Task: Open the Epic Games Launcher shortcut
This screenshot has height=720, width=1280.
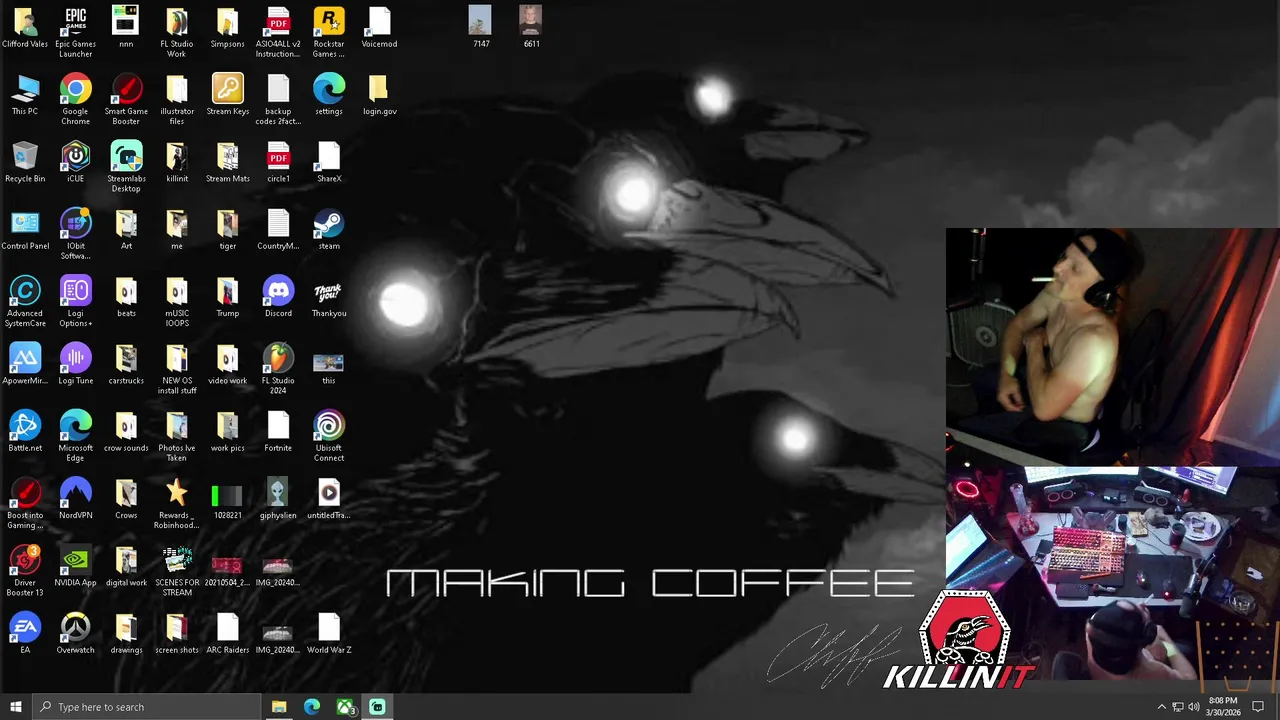Action: (75, 32)
